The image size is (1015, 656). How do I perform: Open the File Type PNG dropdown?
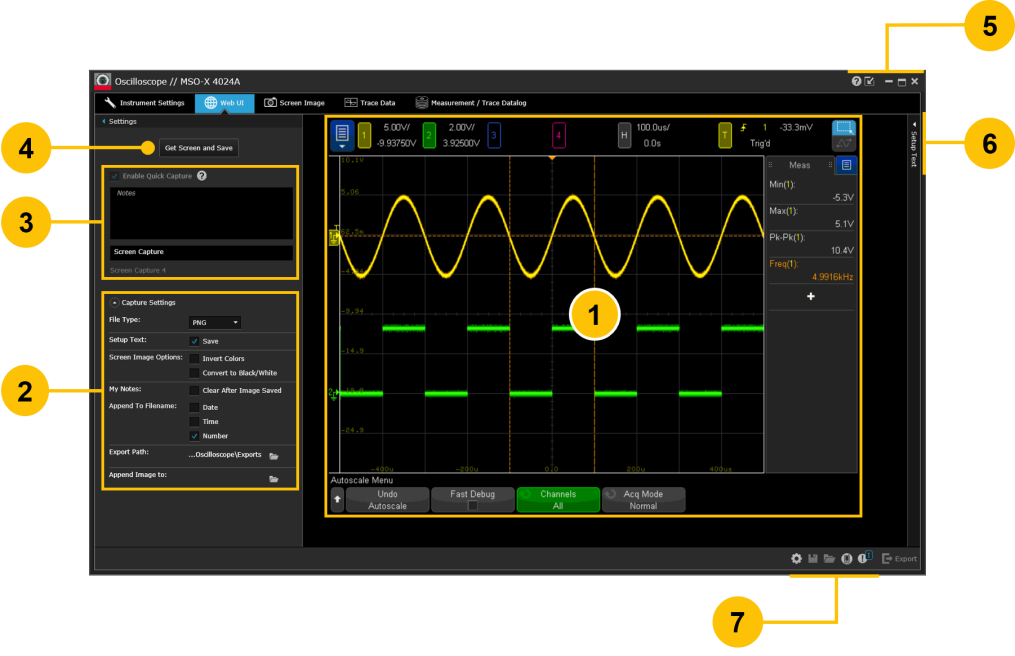coord(215,322)
